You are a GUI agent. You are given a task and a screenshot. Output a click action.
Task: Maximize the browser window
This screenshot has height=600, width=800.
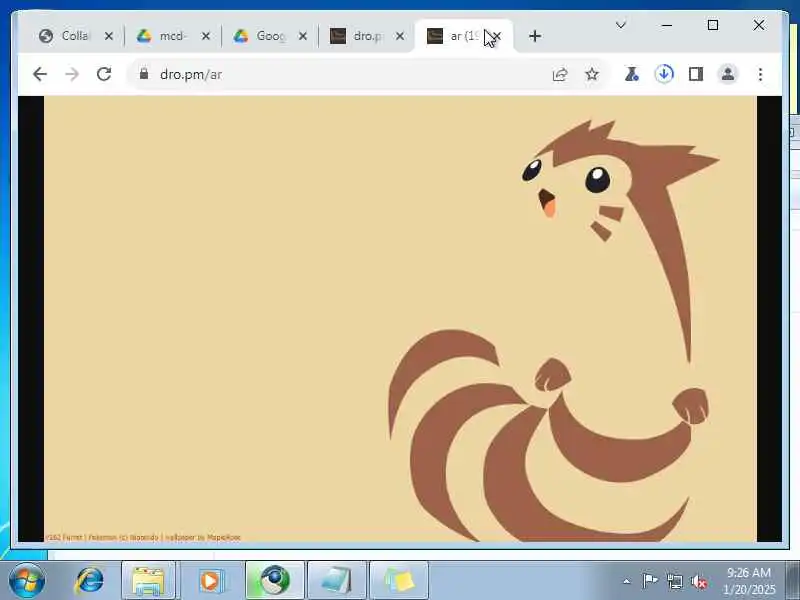click(713, 25)
